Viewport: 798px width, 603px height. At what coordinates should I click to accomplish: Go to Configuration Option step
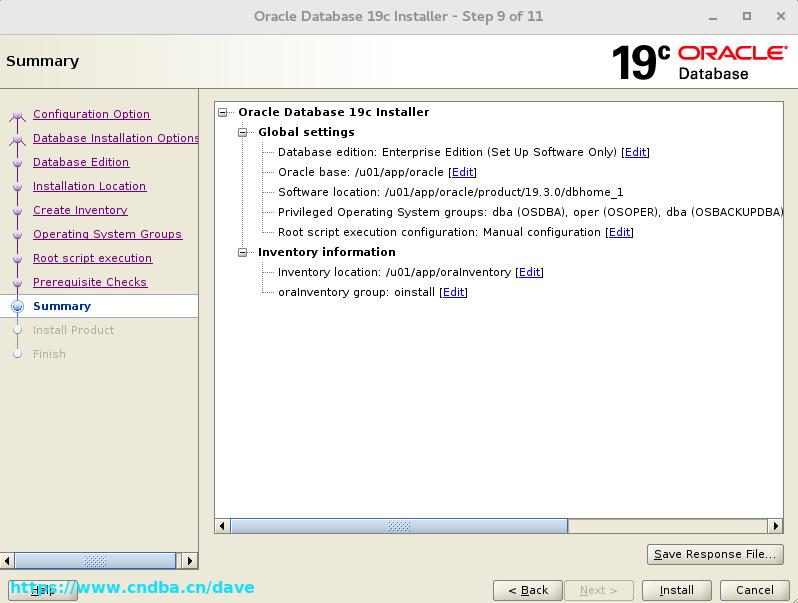tap(92, 114)
